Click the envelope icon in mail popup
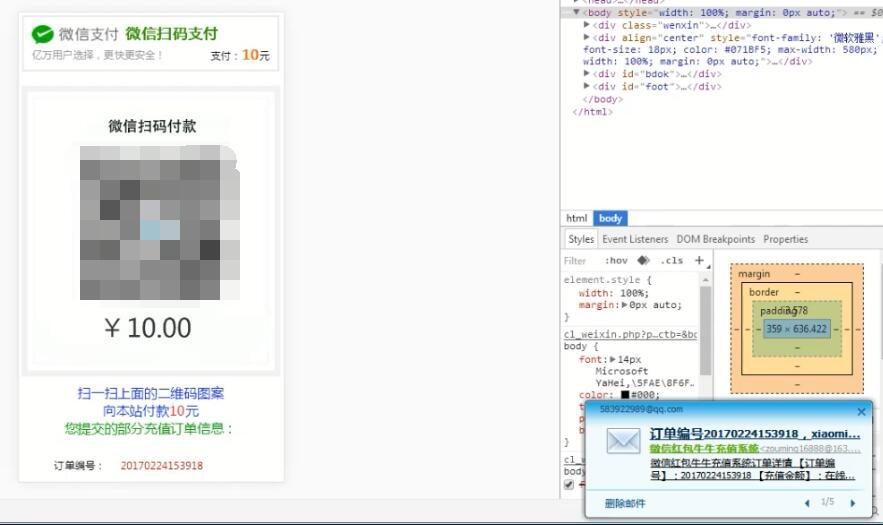The image size is (883, 525). coord(623,441)
